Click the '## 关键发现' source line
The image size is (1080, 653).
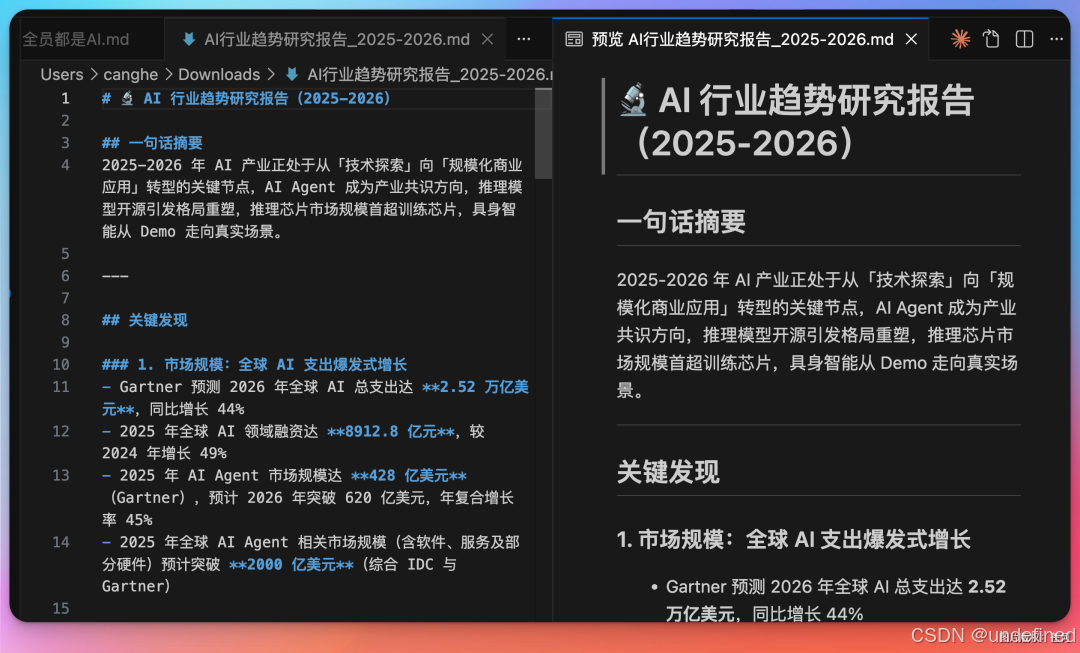coord(145,320)
